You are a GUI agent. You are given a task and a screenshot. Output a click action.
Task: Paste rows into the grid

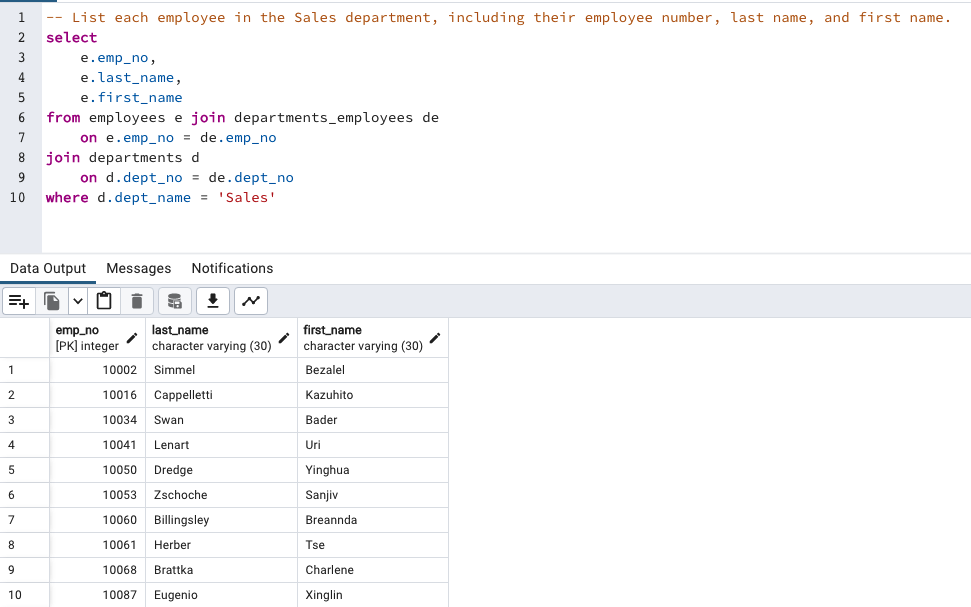pyautogui.click(x=104, y=300)
